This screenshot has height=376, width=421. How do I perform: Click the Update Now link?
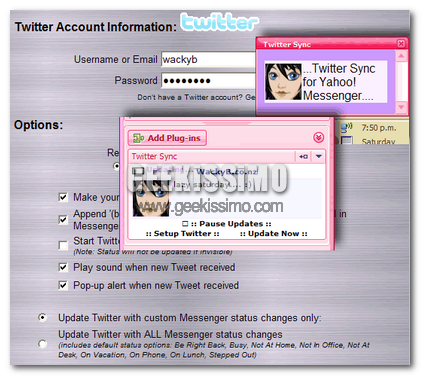pyautogui.click(x=273, y=234)
